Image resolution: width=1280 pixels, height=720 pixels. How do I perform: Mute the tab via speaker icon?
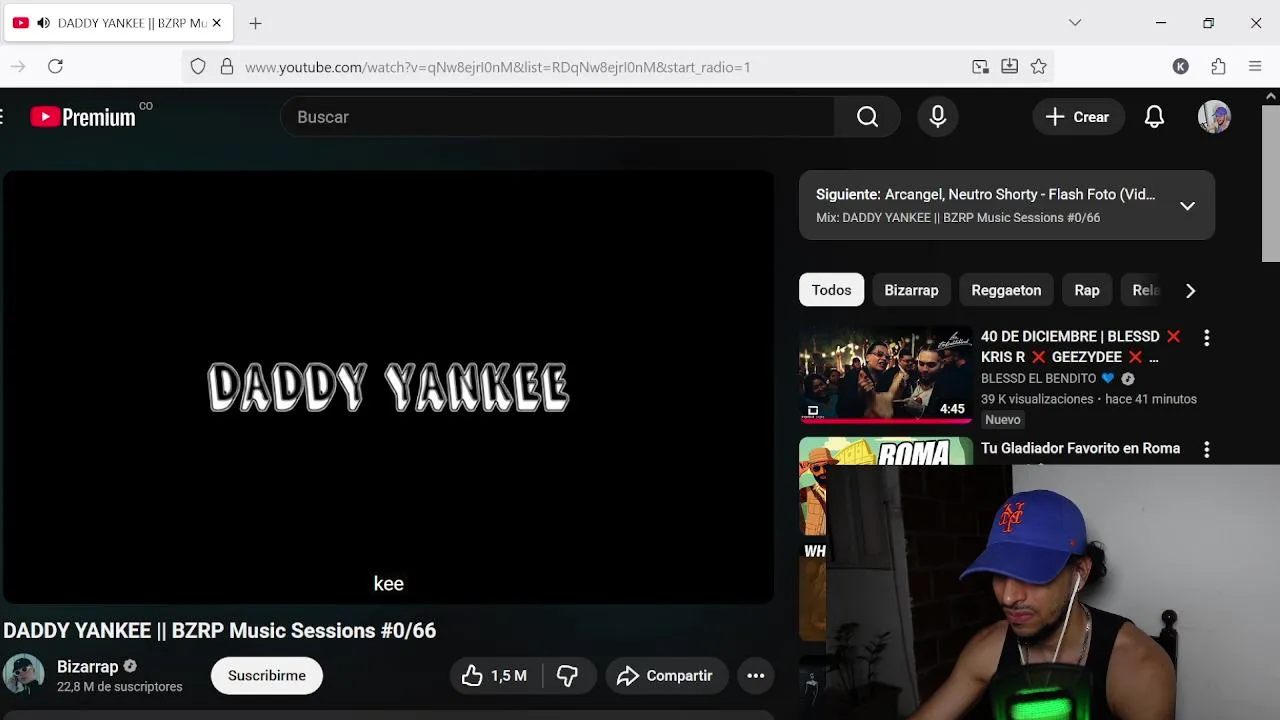point(43,23)
